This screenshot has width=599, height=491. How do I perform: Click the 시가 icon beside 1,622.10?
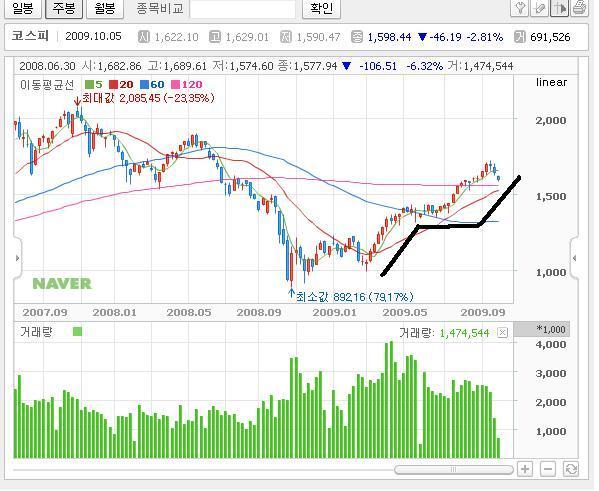144,37
